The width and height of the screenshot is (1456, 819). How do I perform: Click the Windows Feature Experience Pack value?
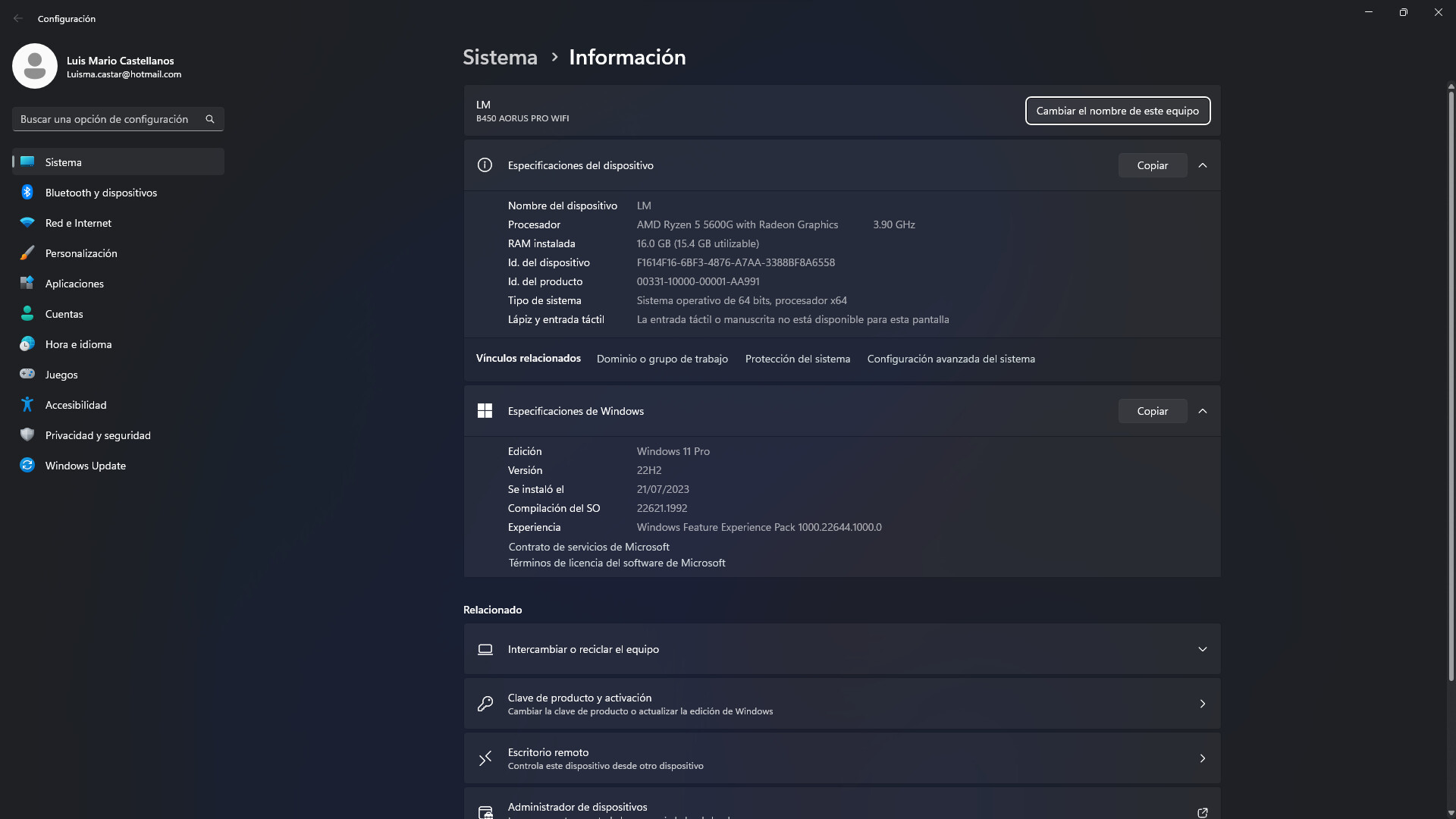(x=759, y=527)
